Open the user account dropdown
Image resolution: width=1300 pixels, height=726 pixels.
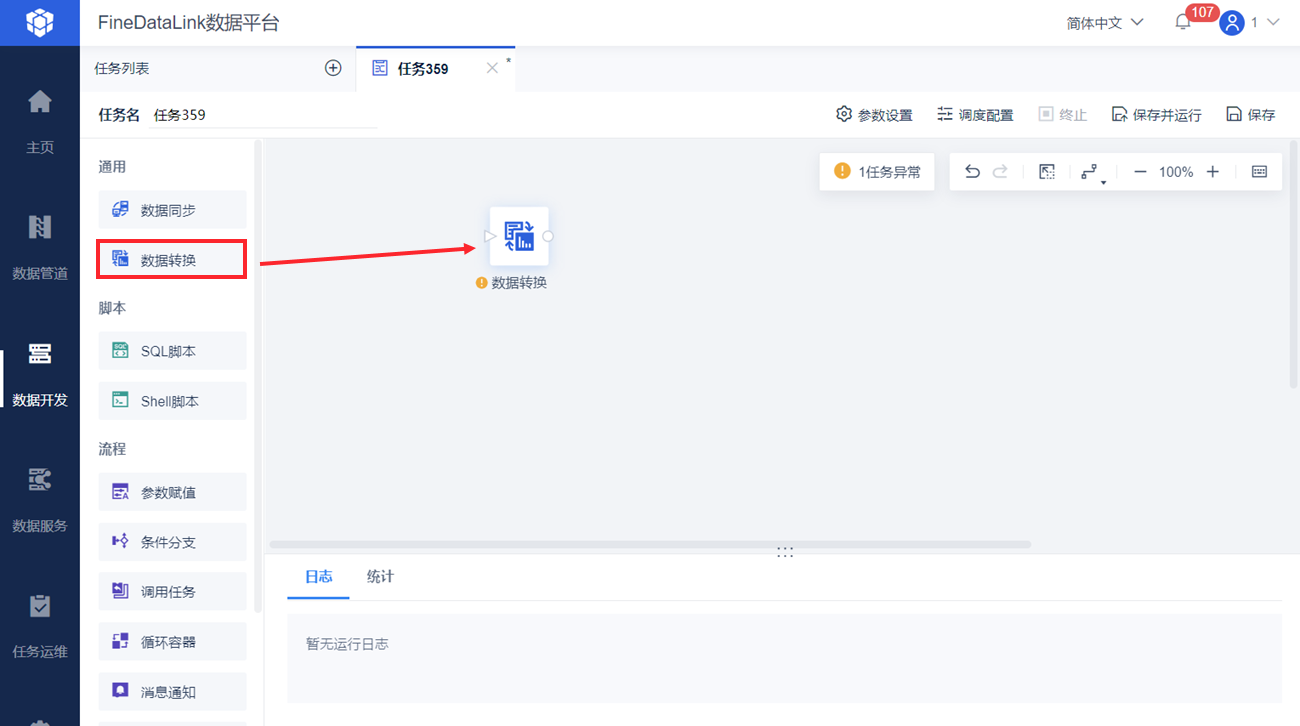pyautogui.click(x=1250, y=22)
